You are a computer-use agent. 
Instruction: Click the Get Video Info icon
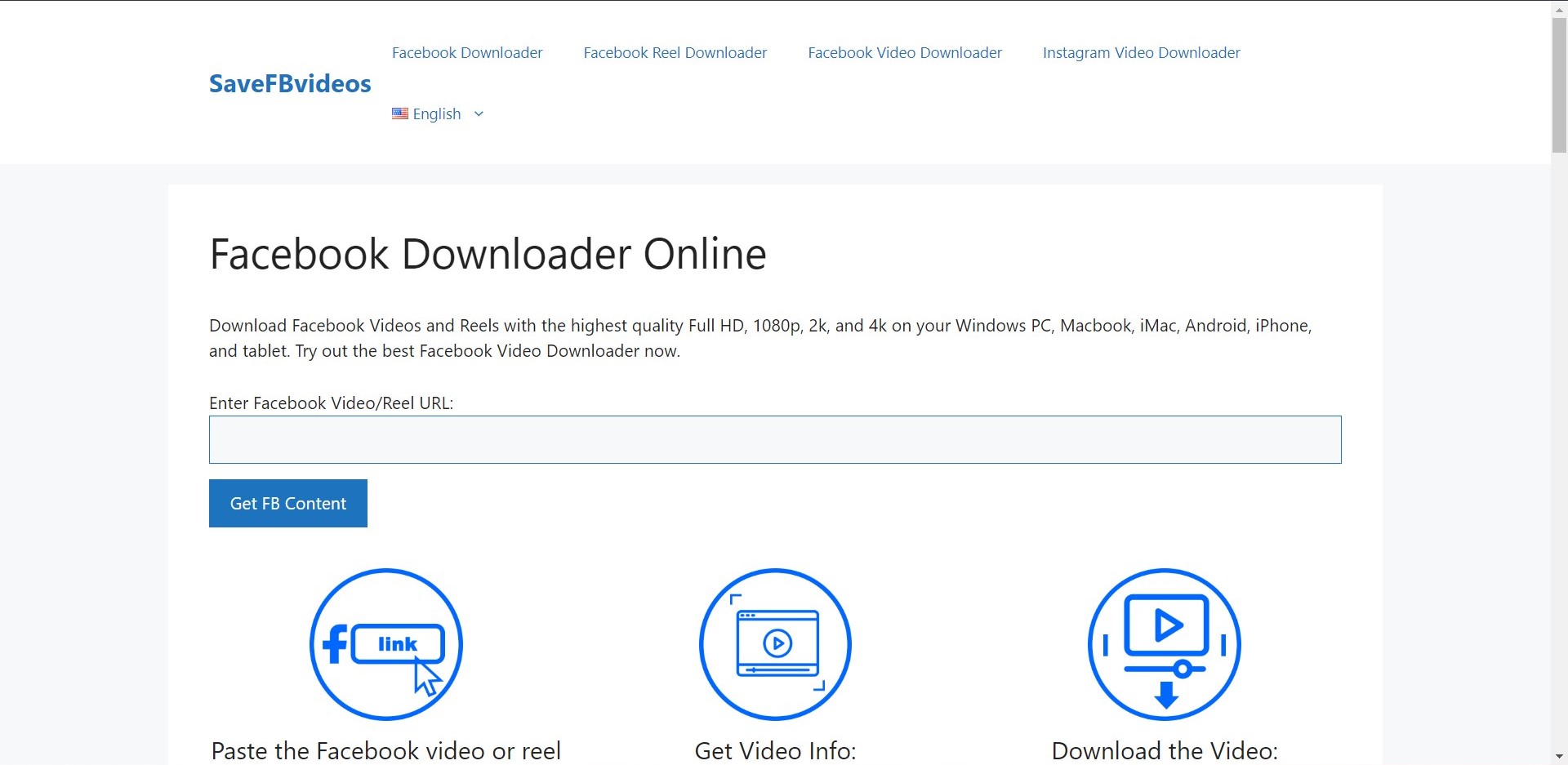click(776, 644)
